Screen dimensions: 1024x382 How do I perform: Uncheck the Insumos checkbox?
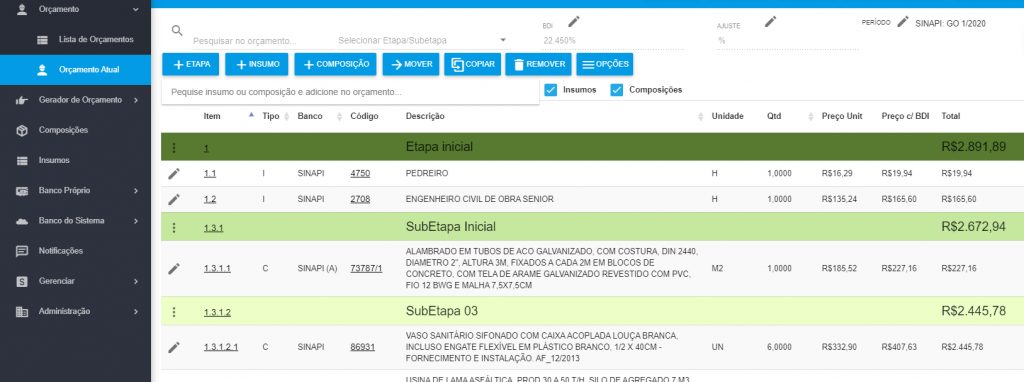point(551,90)
